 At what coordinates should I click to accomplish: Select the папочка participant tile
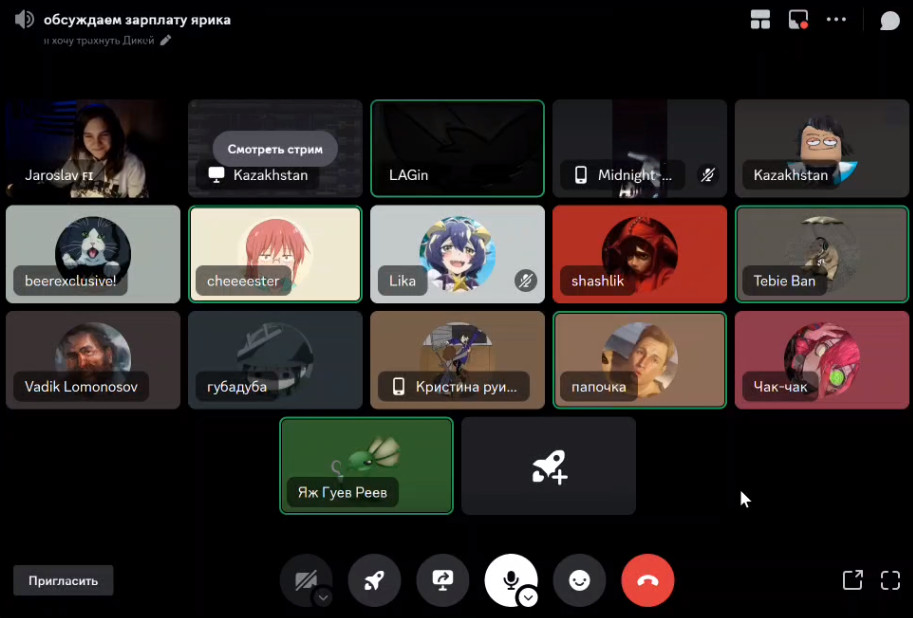point(640,360)
